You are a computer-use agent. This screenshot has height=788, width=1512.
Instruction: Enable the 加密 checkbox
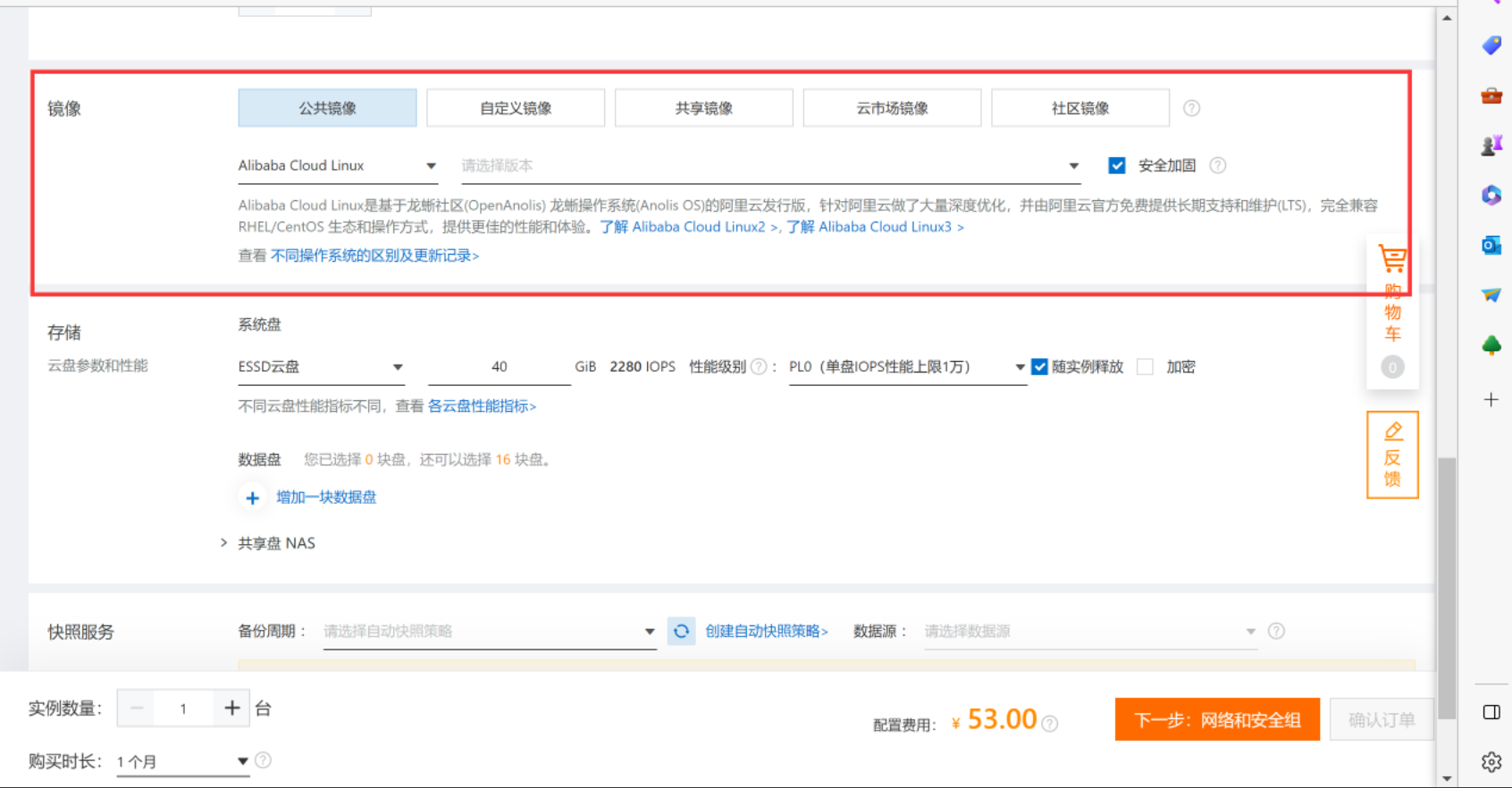(x=1145, y=366)
